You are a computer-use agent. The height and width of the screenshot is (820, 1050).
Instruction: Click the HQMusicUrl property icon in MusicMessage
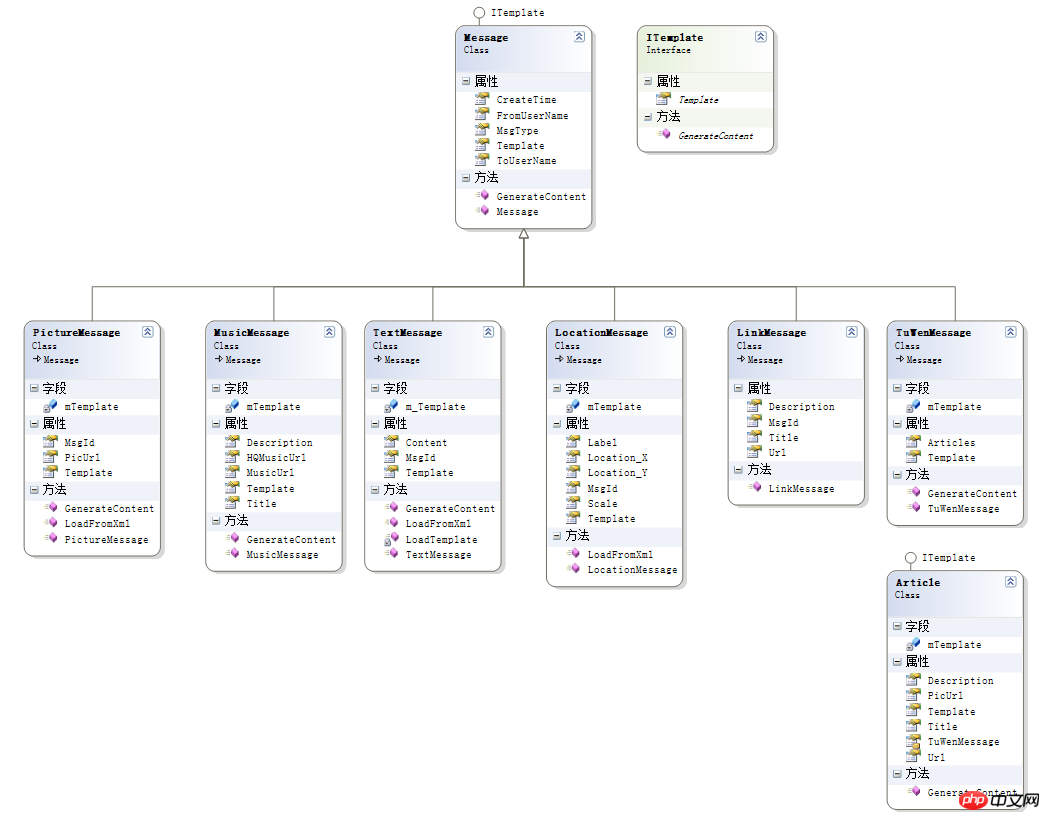[232, 457]
